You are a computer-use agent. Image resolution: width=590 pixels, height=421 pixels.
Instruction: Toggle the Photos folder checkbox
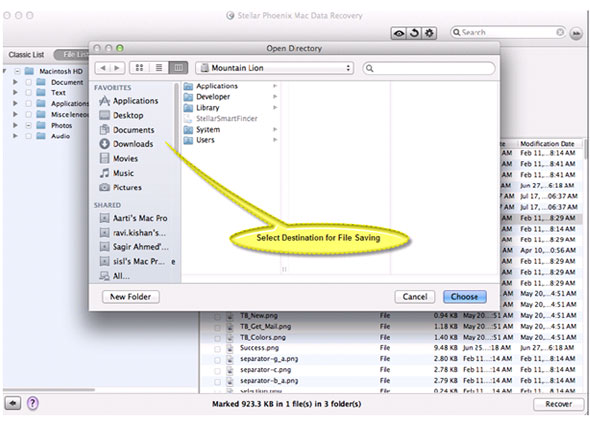(x=29, y=125)
